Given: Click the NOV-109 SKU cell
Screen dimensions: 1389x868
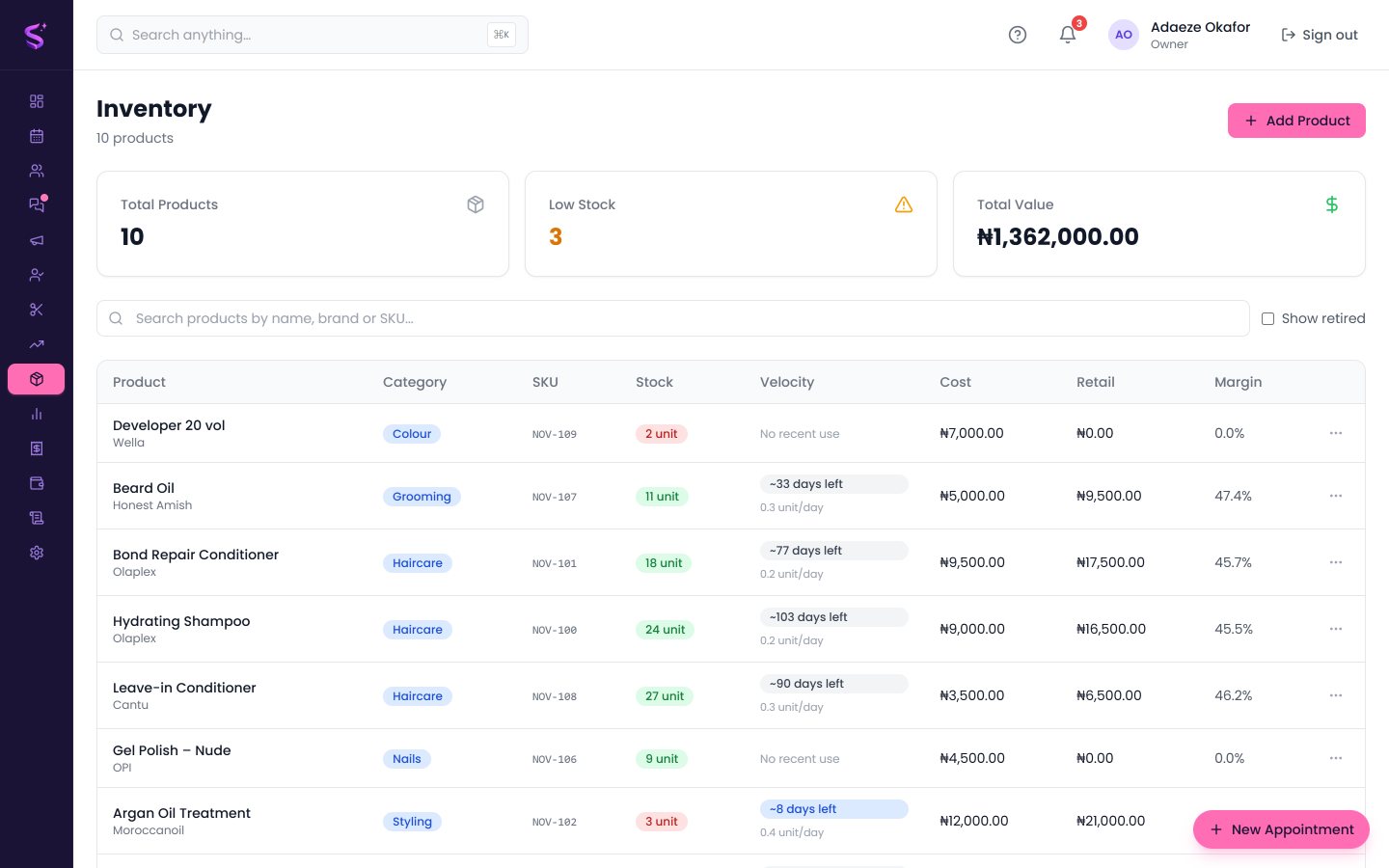Looking at the screenshot, I should [555, 434].
